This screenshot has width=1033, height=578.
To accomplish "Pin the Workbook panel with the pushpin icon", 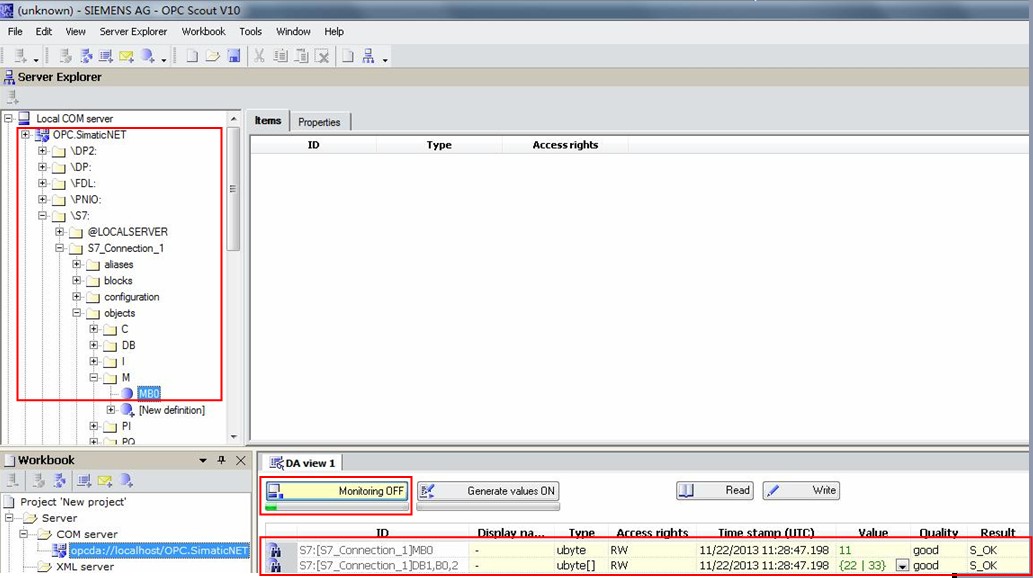I will click(x=221, y=460).
